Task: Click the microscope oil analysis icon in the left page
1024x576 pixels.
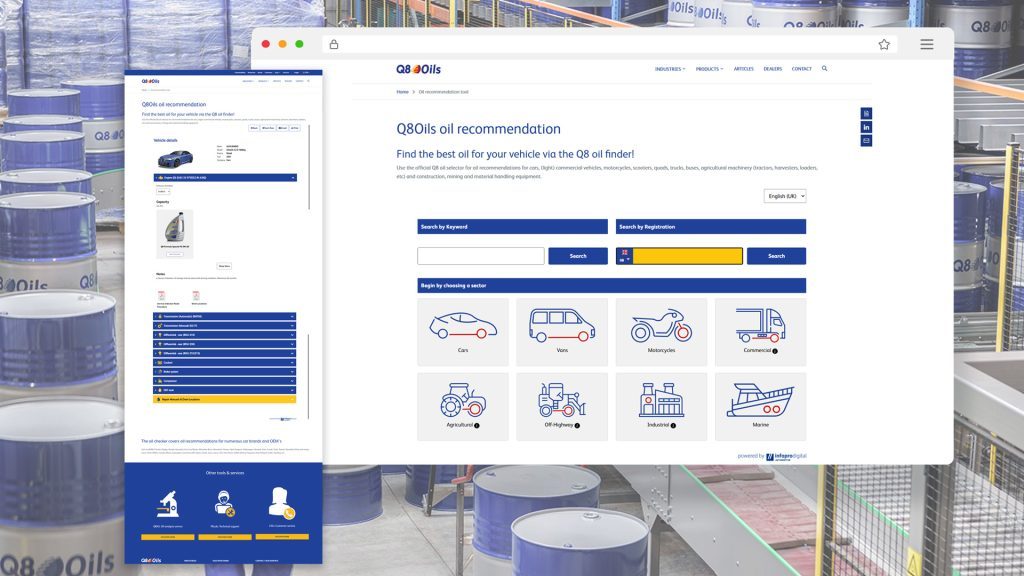Action: 168,504
